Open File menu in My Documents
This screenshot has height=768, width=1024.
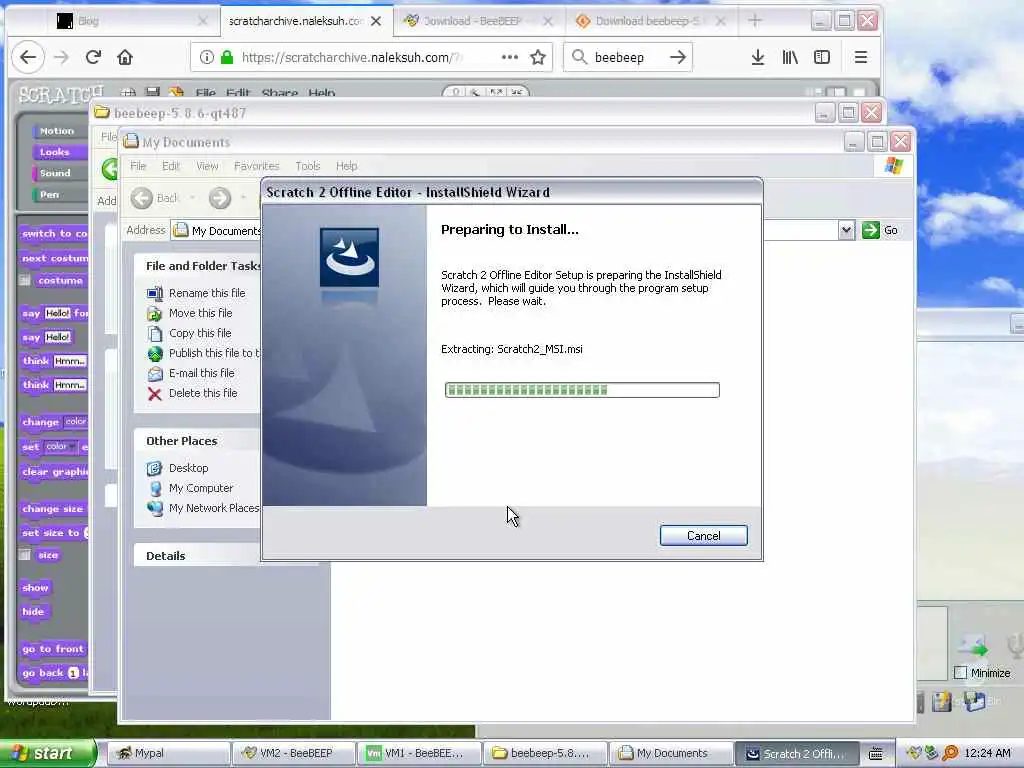pos(138,166)
